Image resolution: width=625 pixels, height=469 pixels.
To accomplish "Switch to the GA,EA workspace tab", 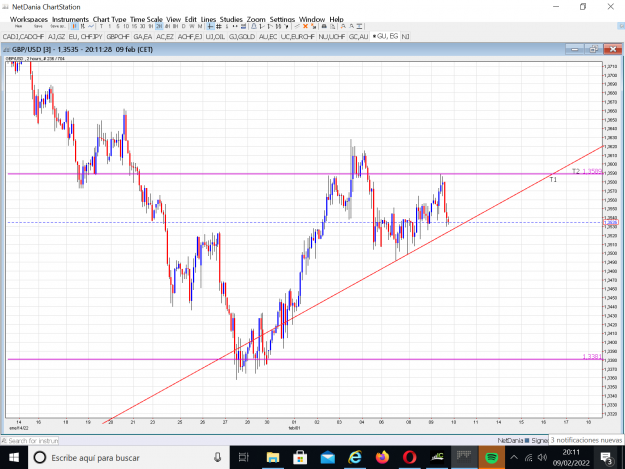I will click(x=143, y=37).
